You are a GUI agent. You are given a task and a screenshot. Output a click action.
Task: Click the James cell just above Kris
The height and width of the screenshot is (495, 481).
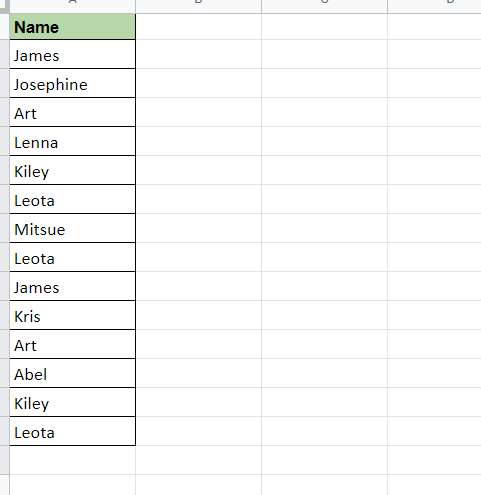tap(72, 286)
